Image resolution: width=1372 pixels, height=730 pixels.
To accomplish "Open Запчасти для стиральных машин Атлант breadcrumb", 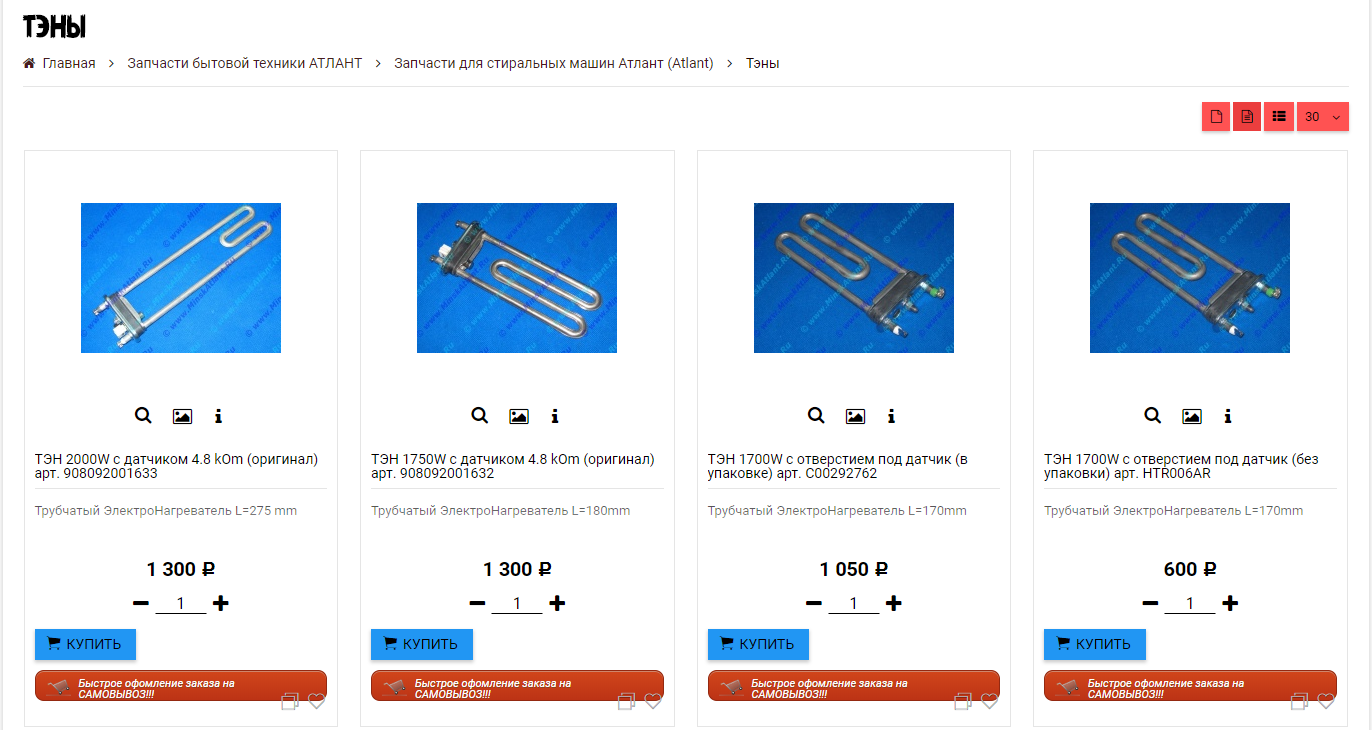I will (x=554, y=63).
